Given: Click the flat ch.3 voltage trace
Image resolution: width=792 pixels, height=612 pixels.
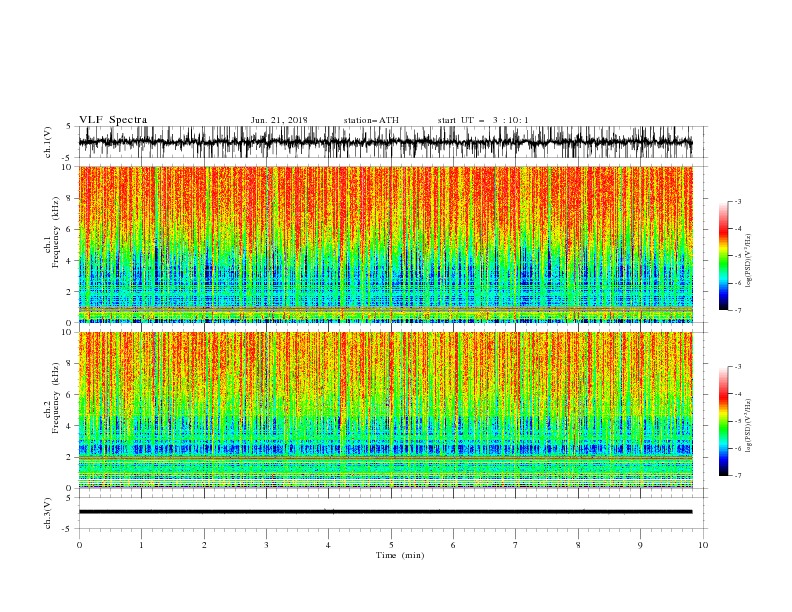Looking at the screenshot, I should click(385, 512).
